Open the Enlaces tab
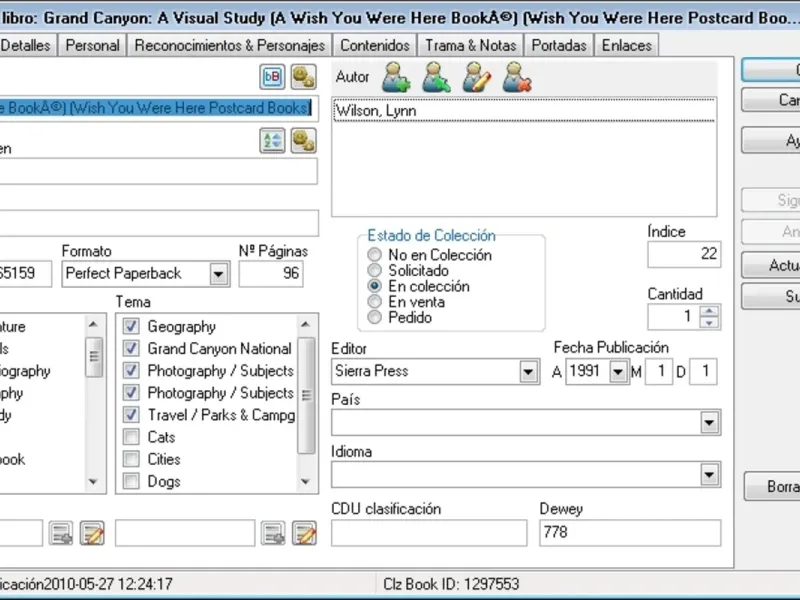The width and height of the screenshot is (800, 600). click(x=627, y=45)
